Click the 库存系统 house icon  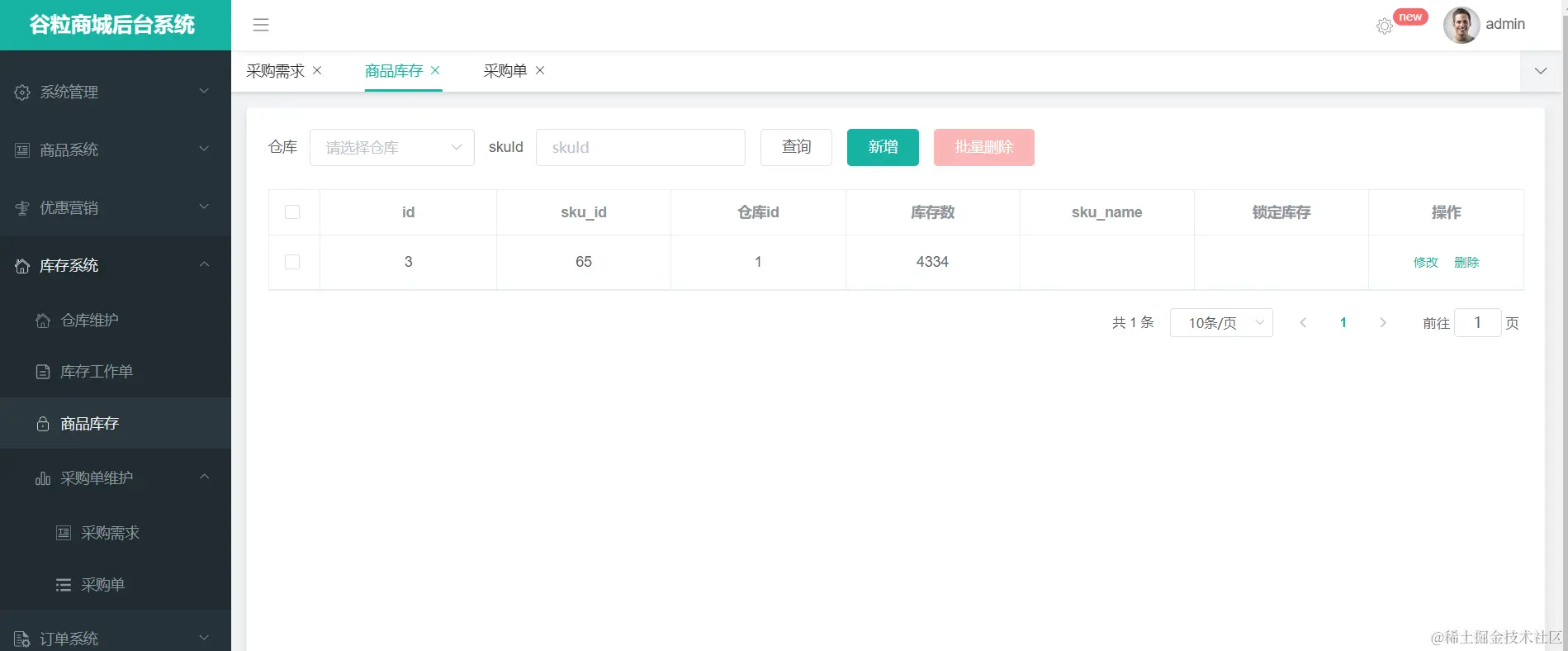click(x=22, y=266)
